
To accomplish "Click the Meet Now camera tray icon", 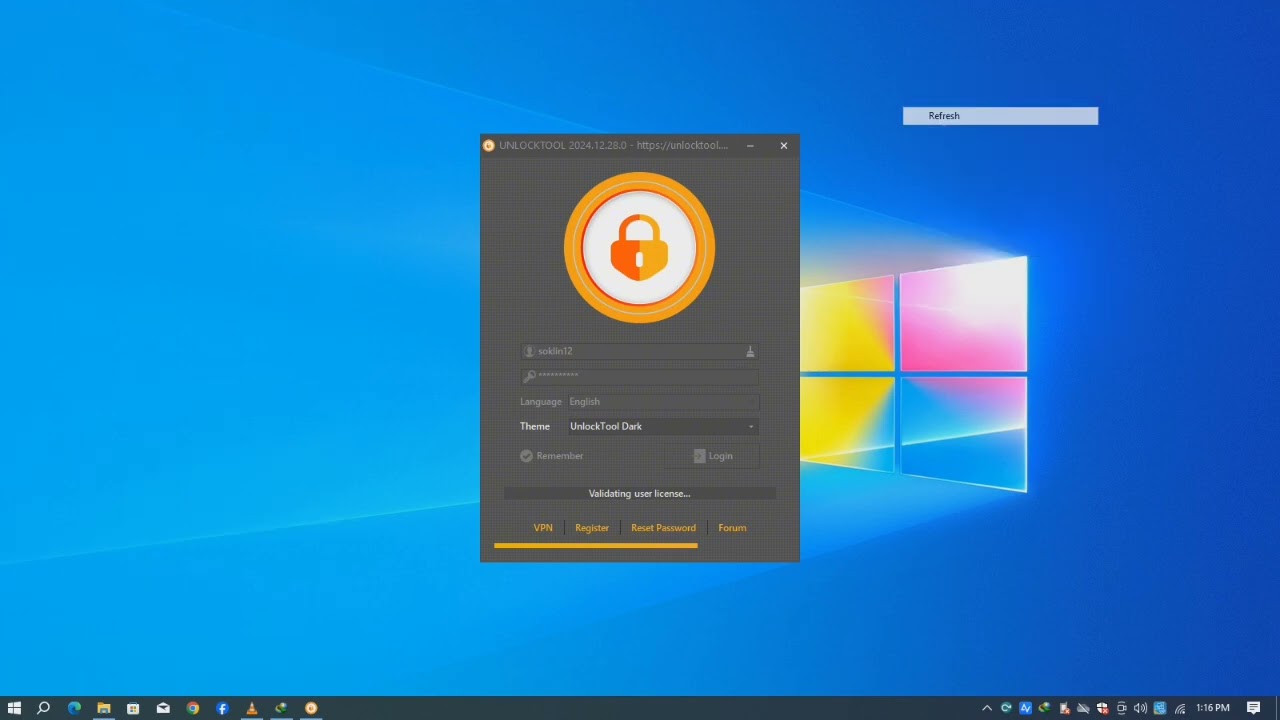I will [1121, 708].
